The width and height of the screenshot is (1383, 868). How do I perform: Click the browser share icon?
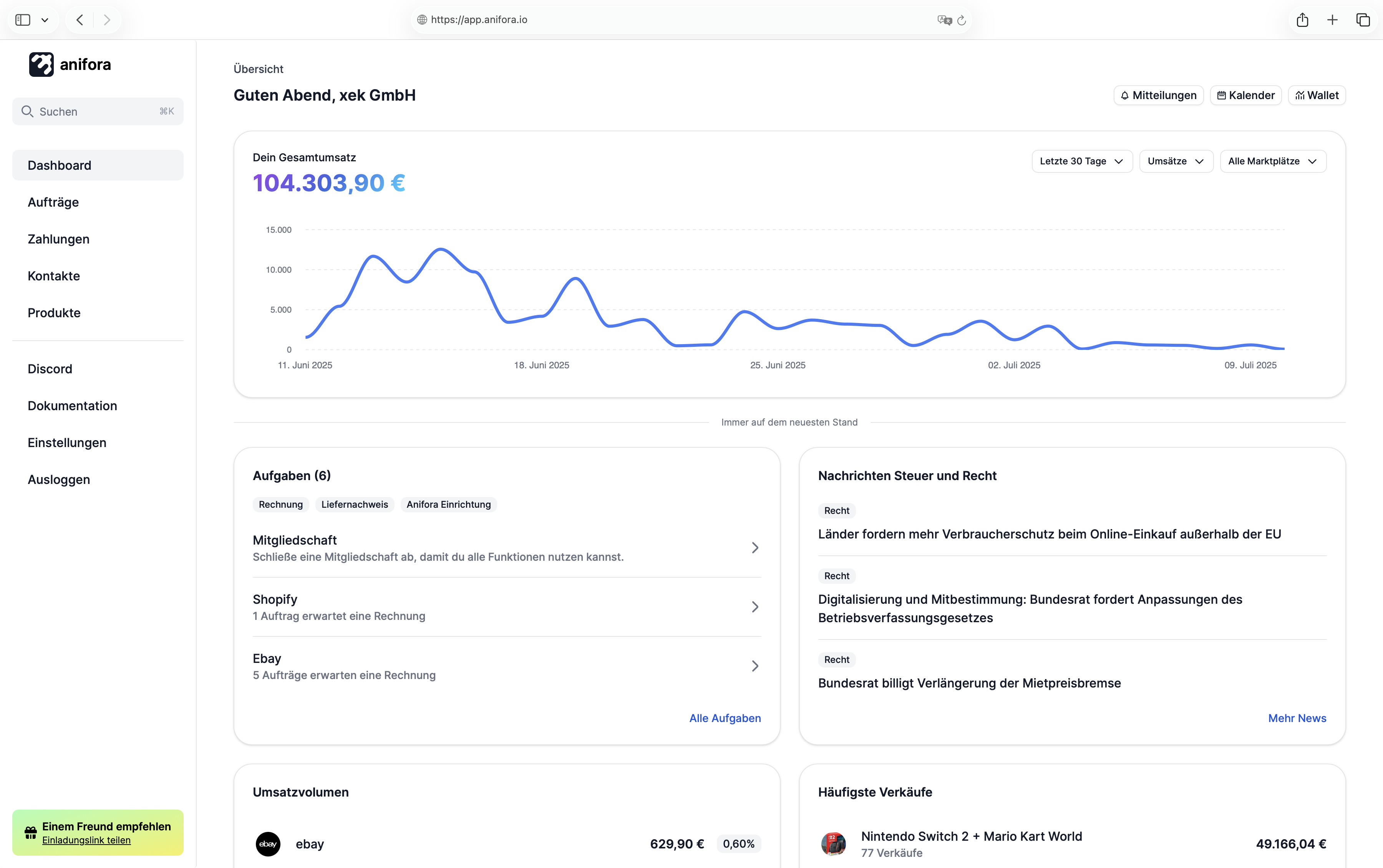tap(1302, 20)
